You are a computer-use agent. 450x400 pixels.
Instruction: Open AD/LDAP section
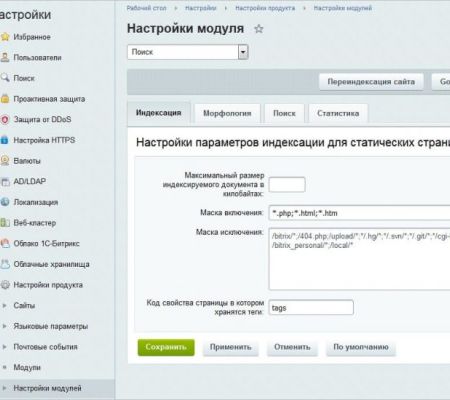(30, 182)
